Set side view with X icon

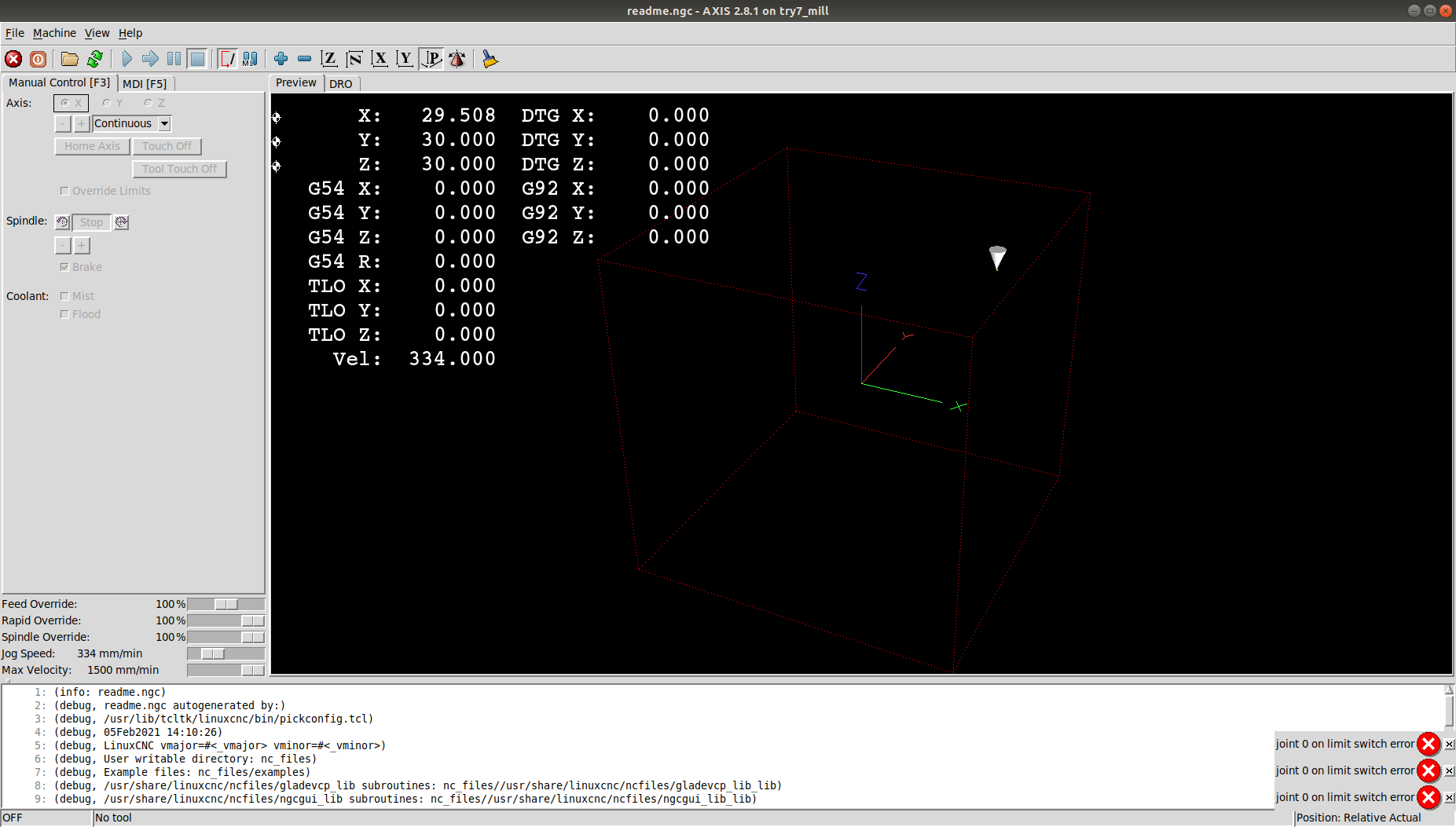380,59
